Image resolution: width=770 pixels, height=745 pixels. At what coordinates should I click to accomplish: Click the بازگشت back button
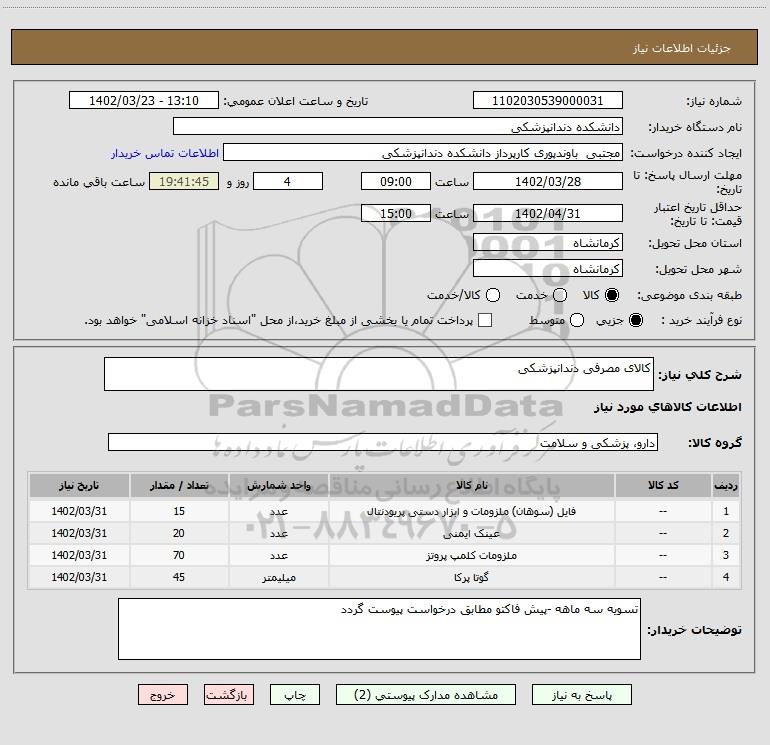point(229,695)
